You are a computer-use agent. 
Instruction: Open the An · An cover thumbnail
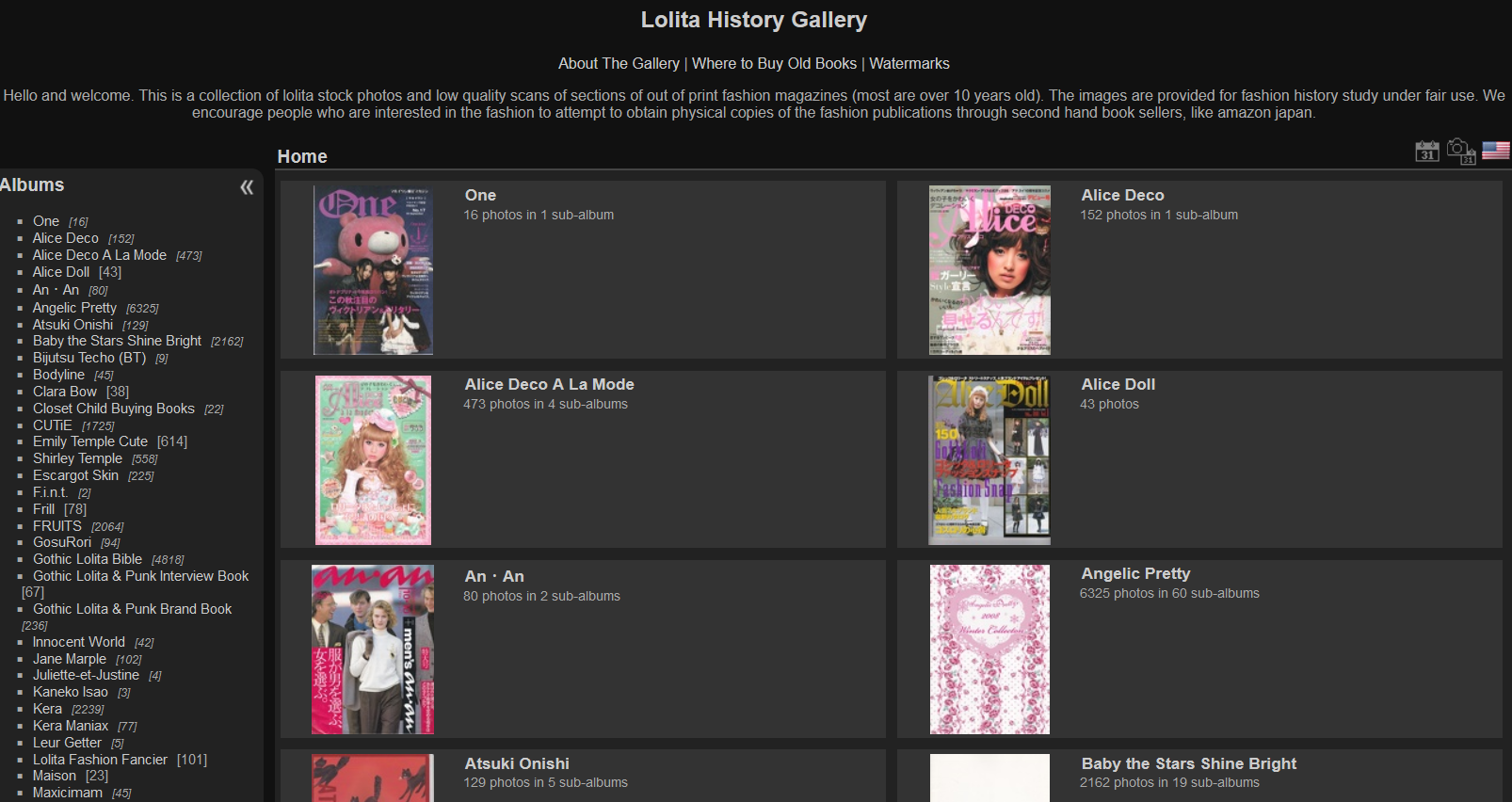click(373, 650)
